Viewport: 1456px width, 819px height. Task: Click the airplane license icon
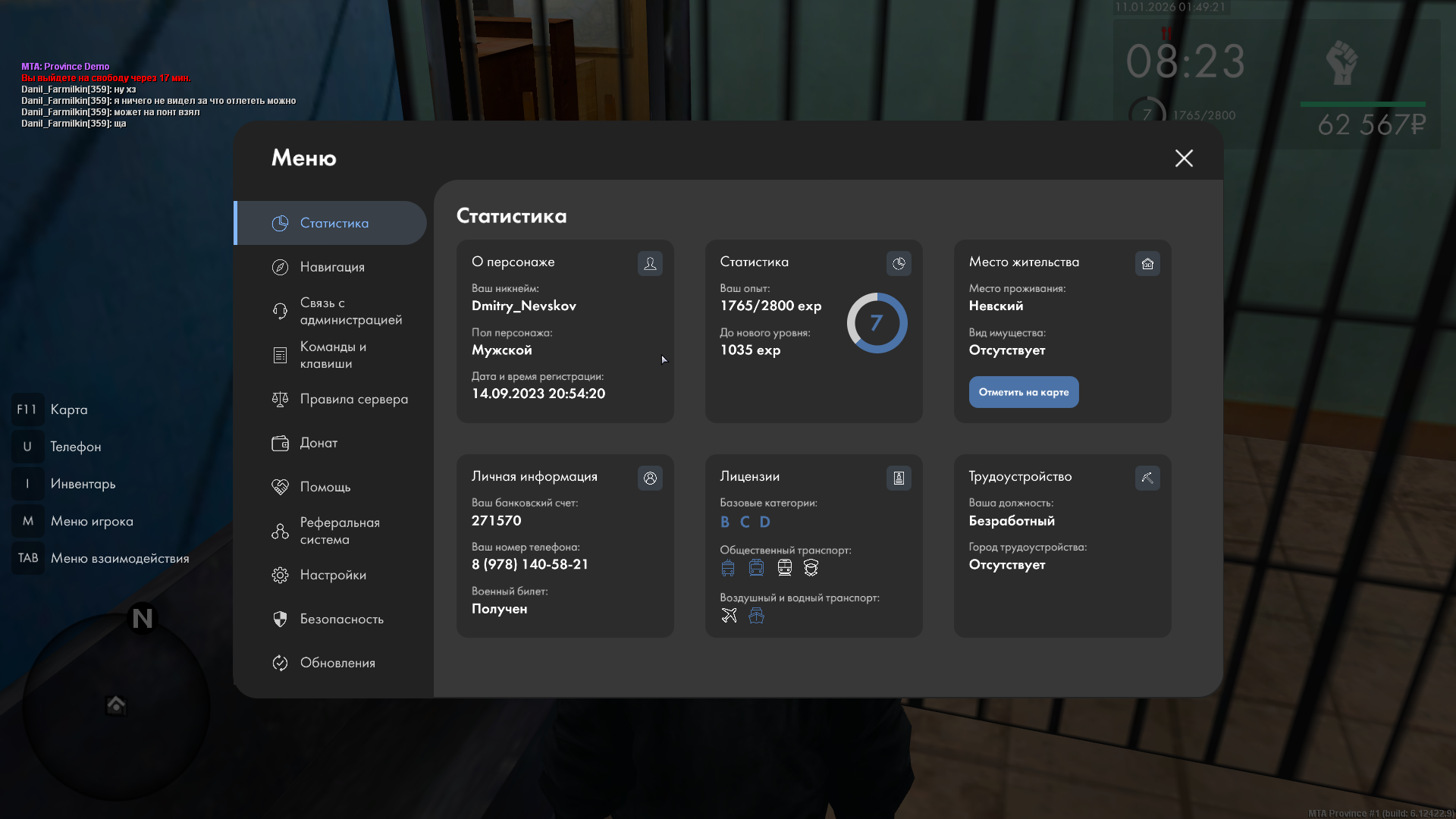(x=729, y=615)
